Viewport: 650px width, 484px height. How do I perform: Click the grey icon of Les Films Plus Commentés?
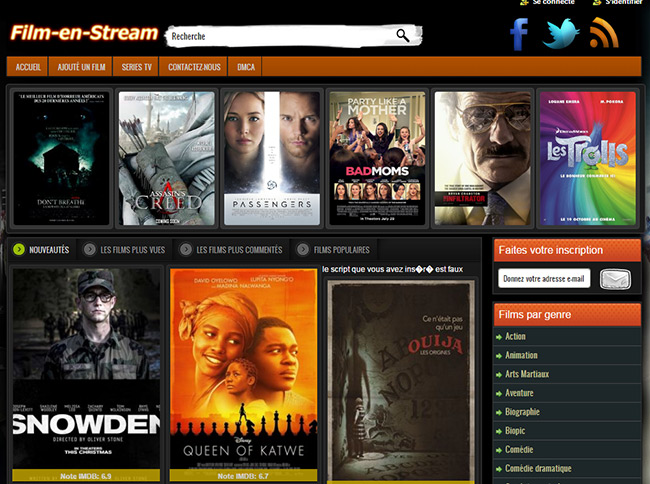tap(185, 249)
